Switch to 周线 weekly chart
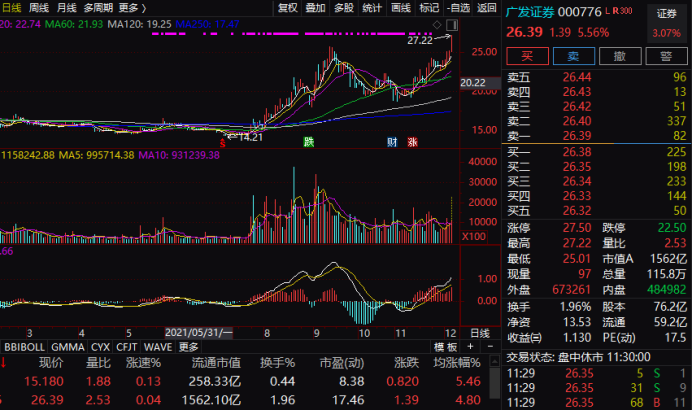The width and height of the screenshot is (693, 410). click(39, 8)
